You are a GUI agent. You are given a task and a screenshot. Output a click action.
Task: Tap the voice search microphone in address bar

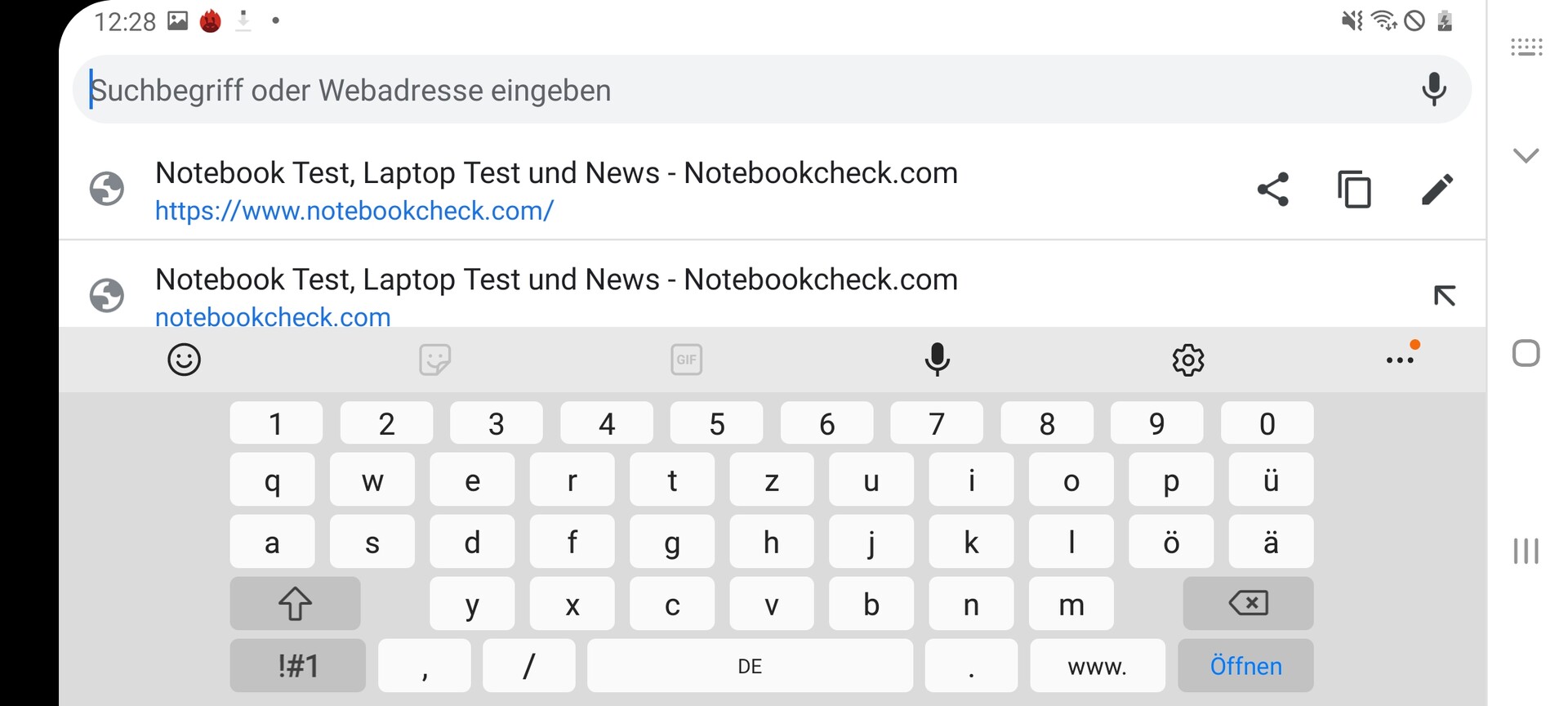(x=1434, y=89)
